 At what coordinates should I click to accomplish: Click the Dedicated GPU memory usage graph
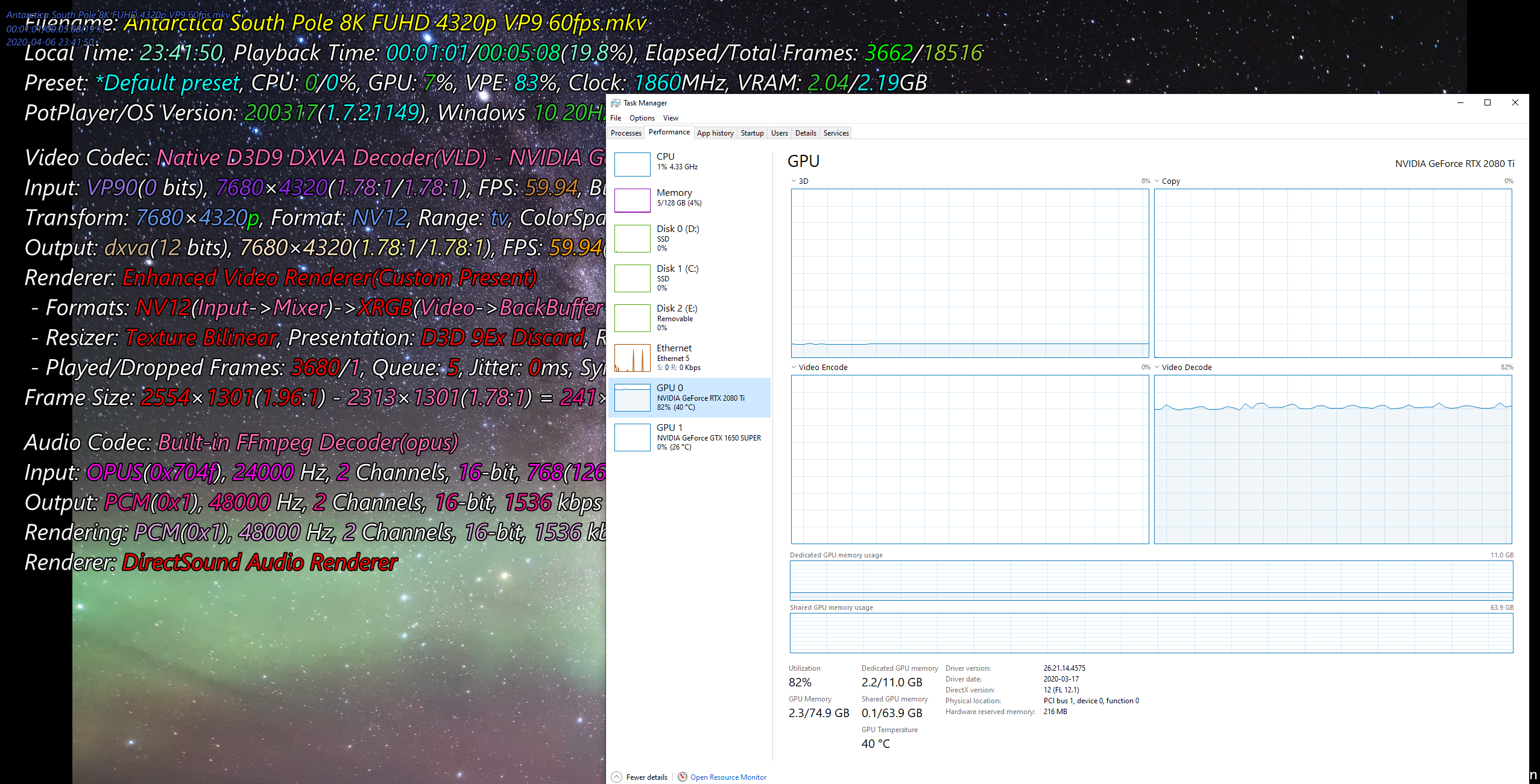click(1151, 580)
